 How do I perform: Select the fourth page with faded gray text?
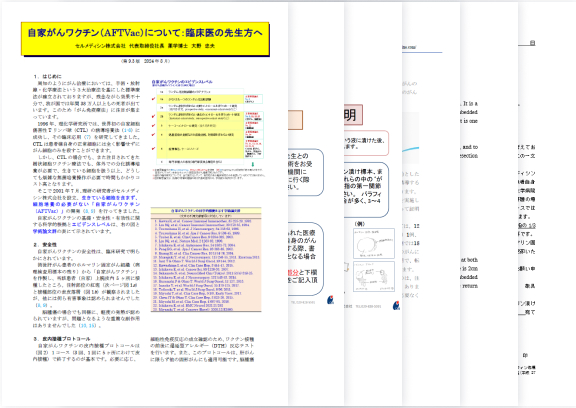click(431, 204)
